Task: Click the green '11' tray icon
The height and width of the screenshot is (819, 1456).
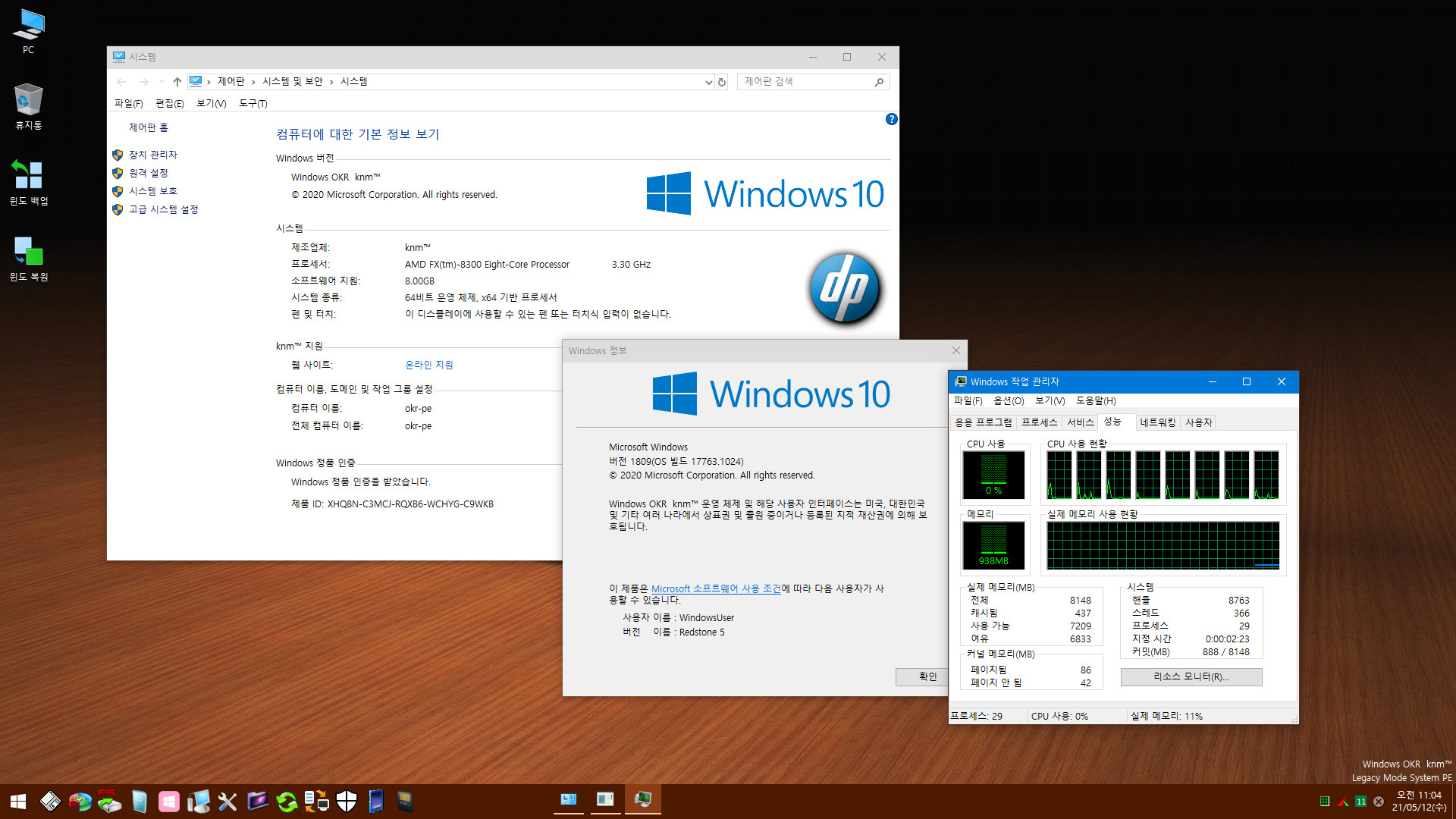Action: (1361, 802)
